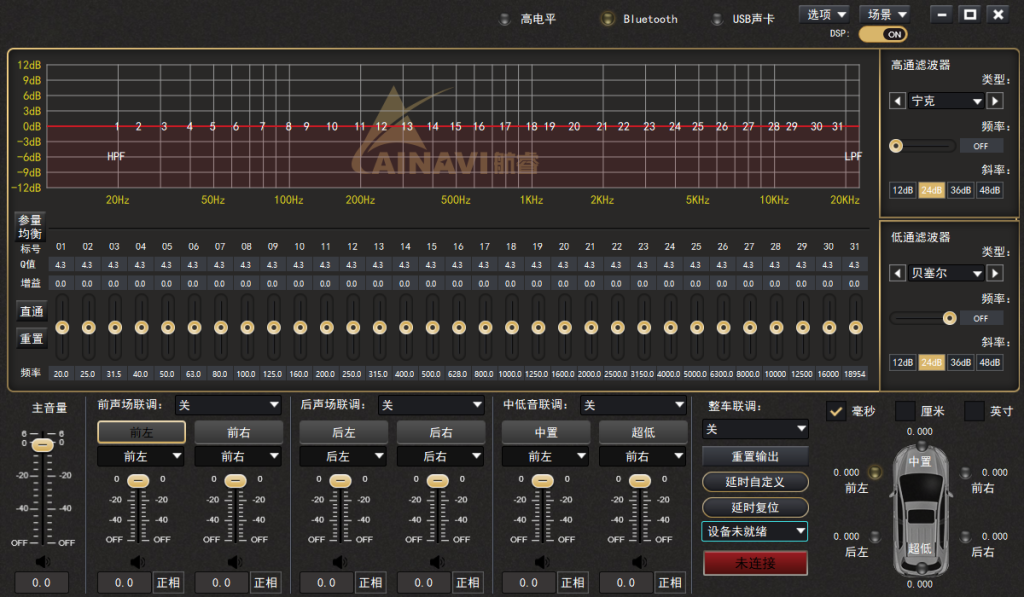1024x597 pixels.
Task: Open the 场景 menu
Action: tap(886, 14)
